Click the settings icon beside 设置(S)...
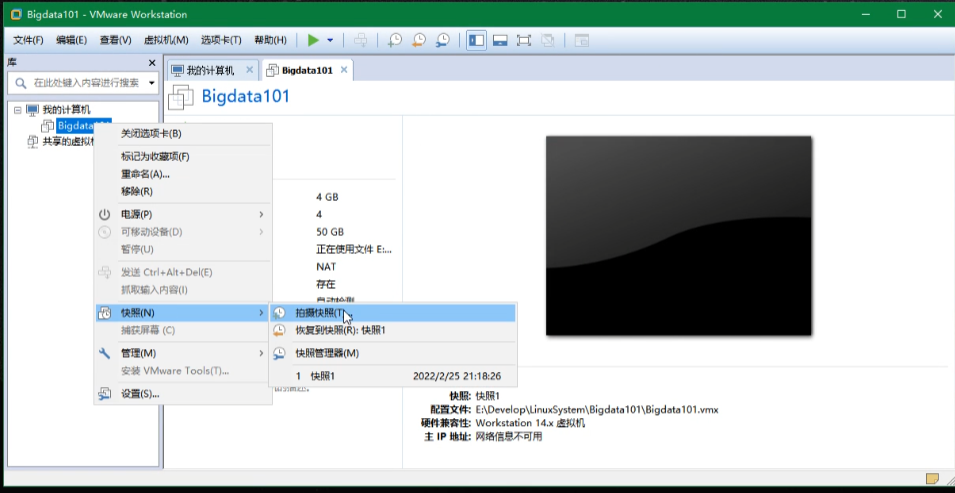 (105, 394)
